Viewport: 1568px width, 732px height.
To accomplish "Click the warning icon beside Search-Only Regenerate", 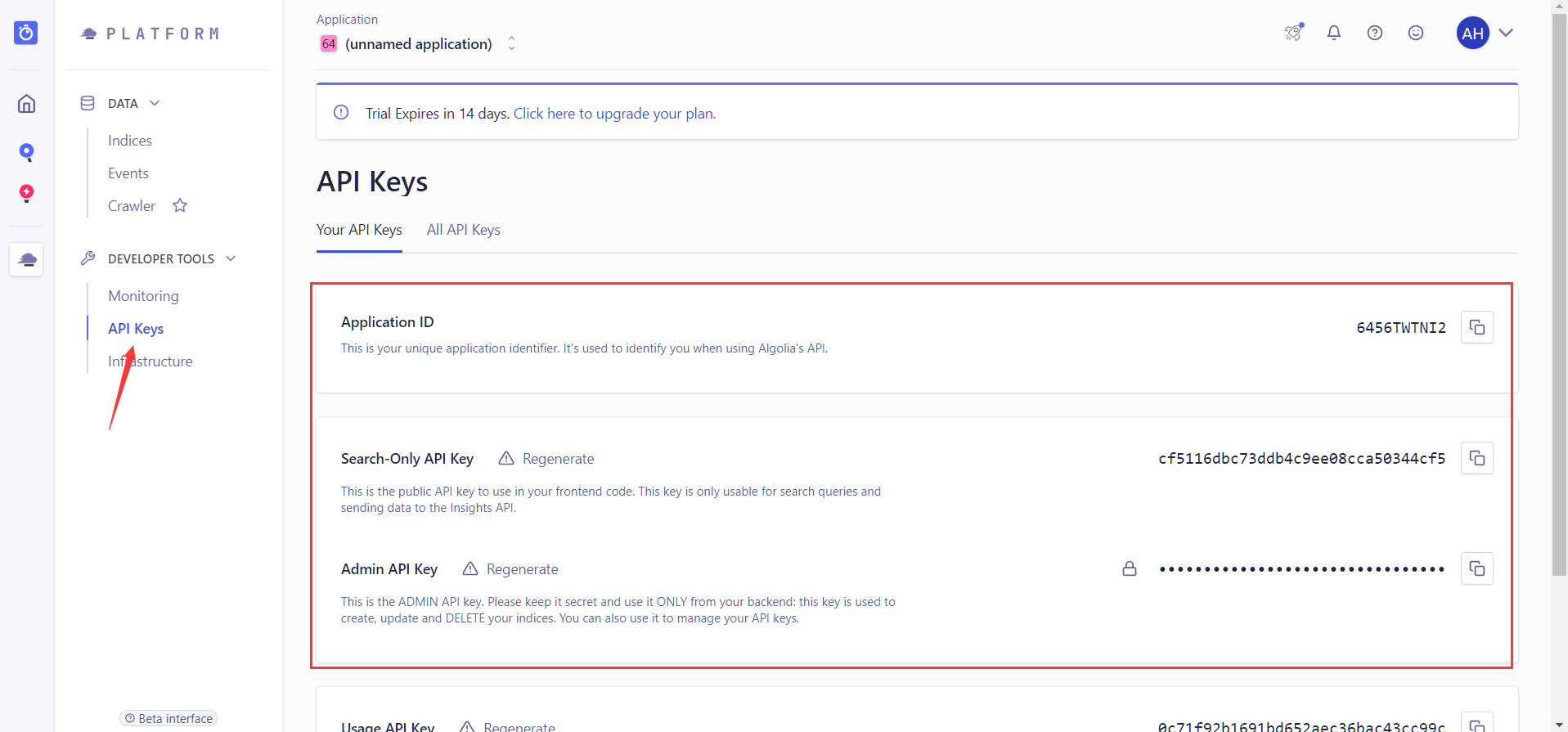I will pyautogui.click(x=506, y=458).
